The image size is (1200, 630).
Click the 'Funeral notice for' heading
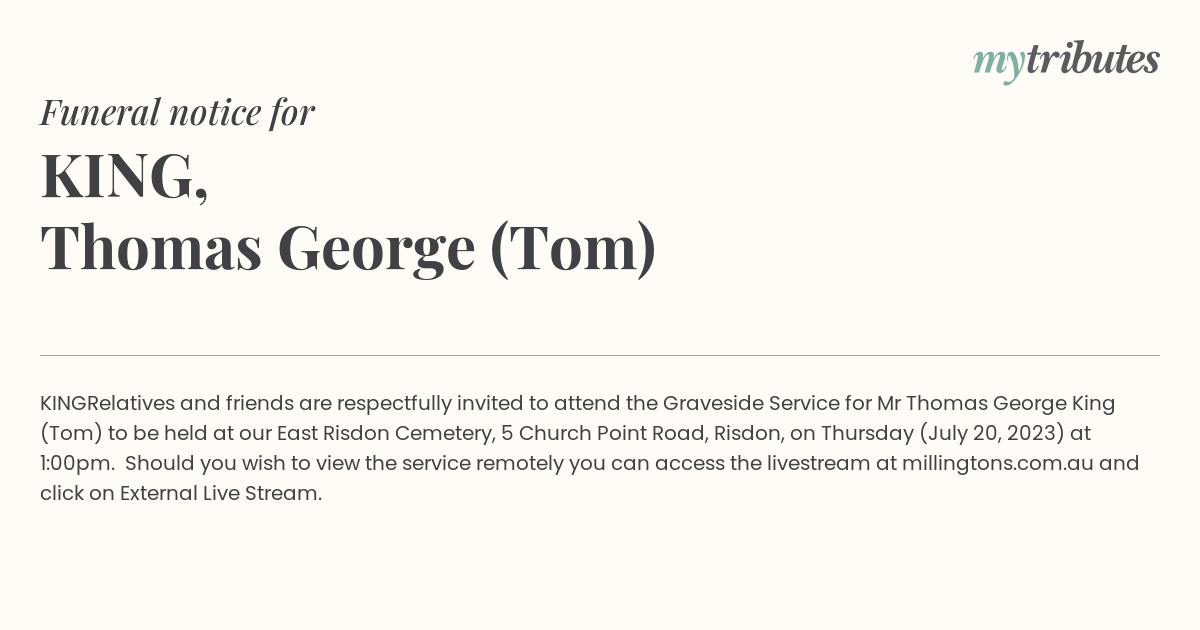(177, 113)
